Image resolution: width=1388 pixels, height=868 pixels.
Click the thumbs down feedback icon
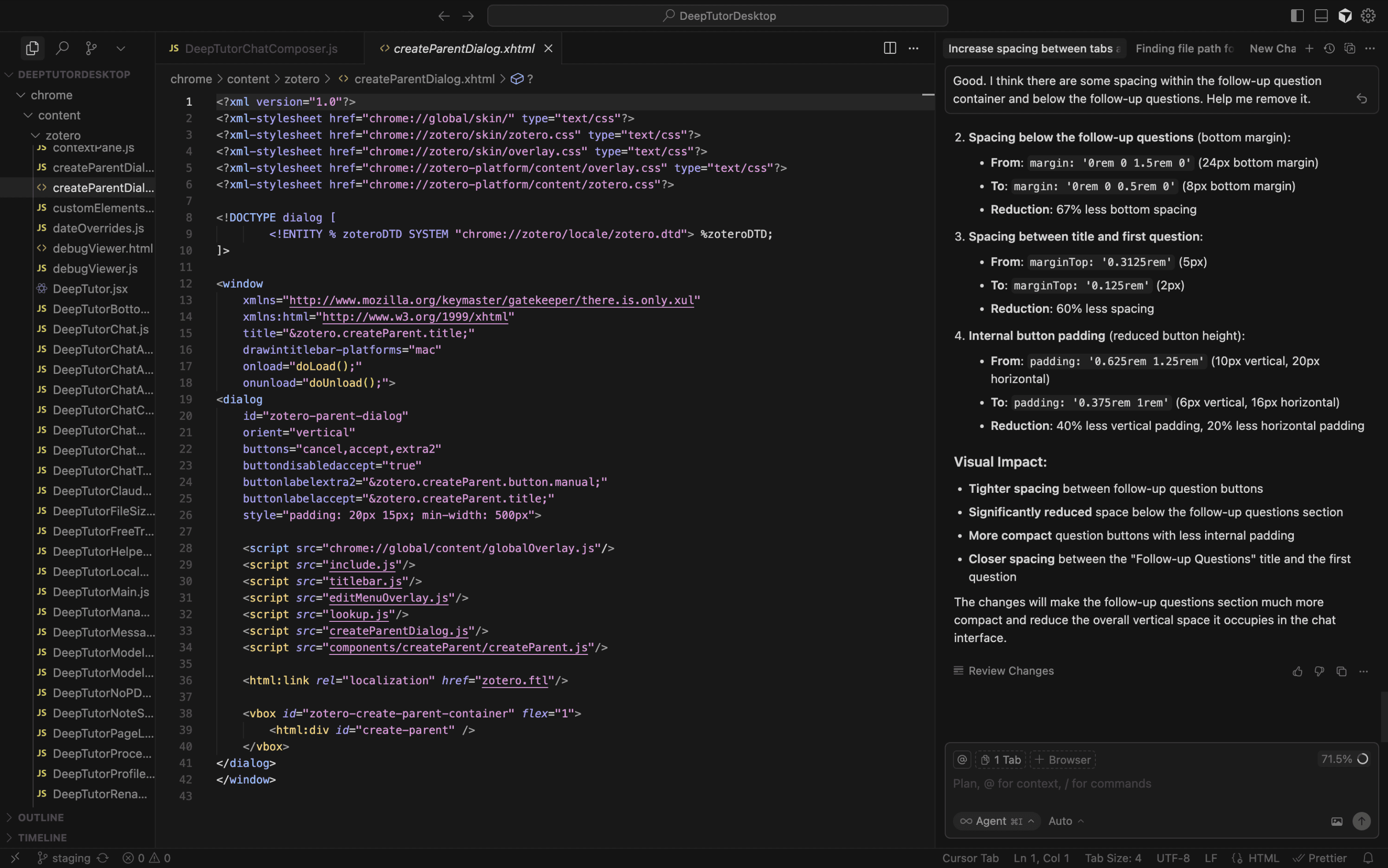(1319, 671)
